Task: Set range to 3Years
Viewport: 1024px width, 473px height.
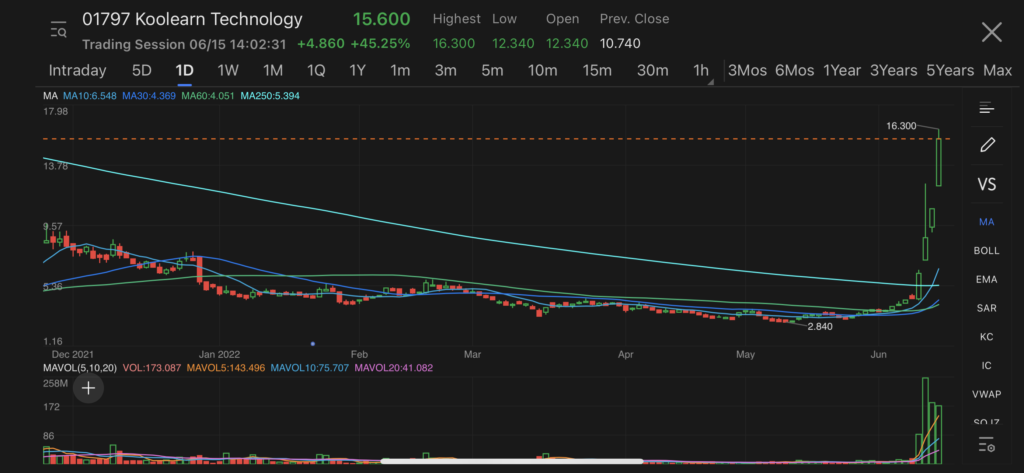Action: click(x=893, y=71)
